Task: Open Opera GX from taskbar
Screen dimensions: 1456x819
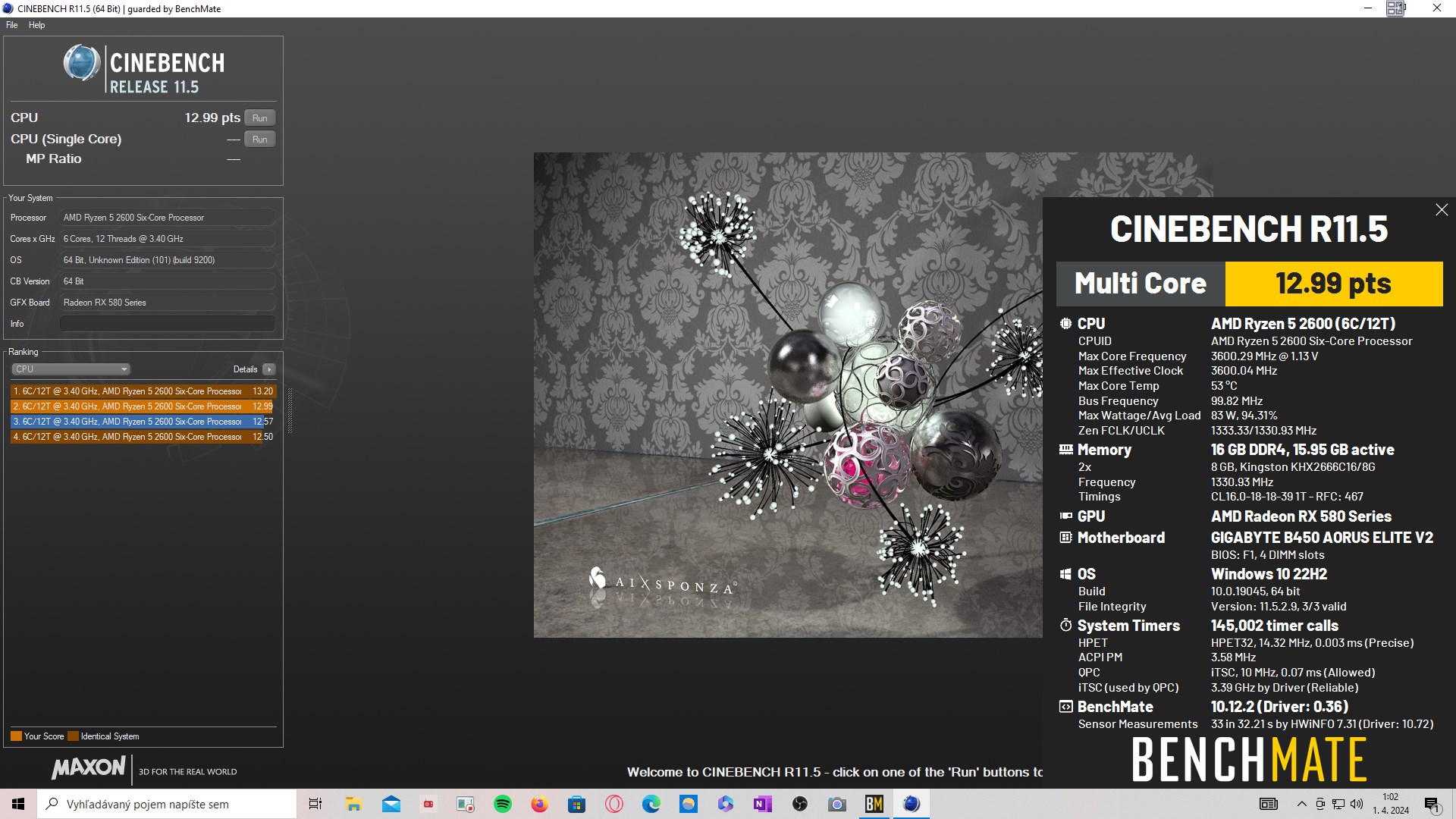Action: tap(614, 804)
